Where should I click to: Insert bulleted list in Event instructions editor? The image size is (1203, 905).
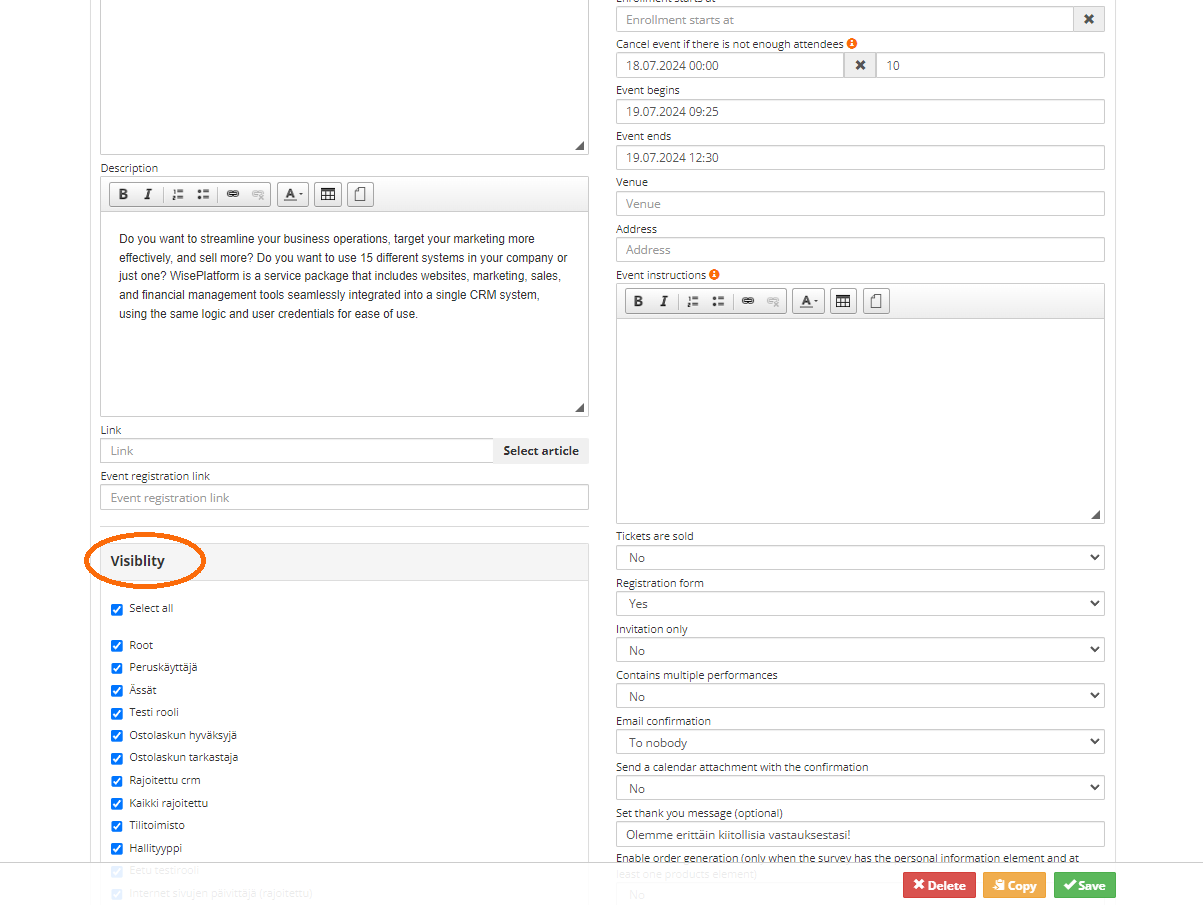pyautogui.click(x=718, y=301)
